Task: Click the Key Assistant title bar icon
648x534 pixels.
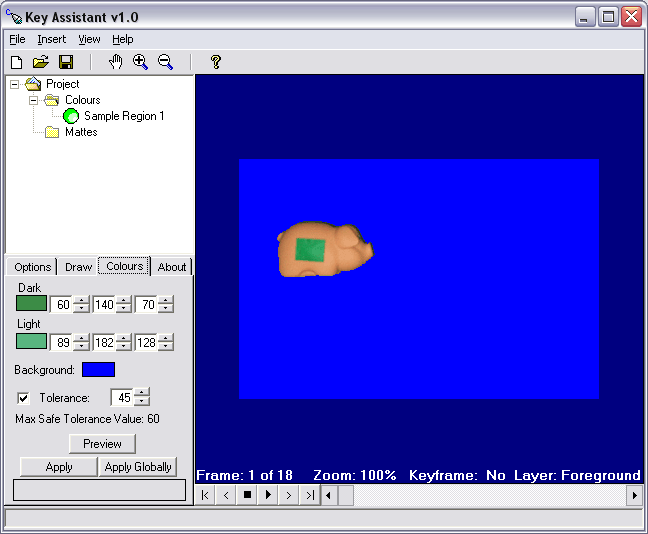Action: [x=14, y=17]
